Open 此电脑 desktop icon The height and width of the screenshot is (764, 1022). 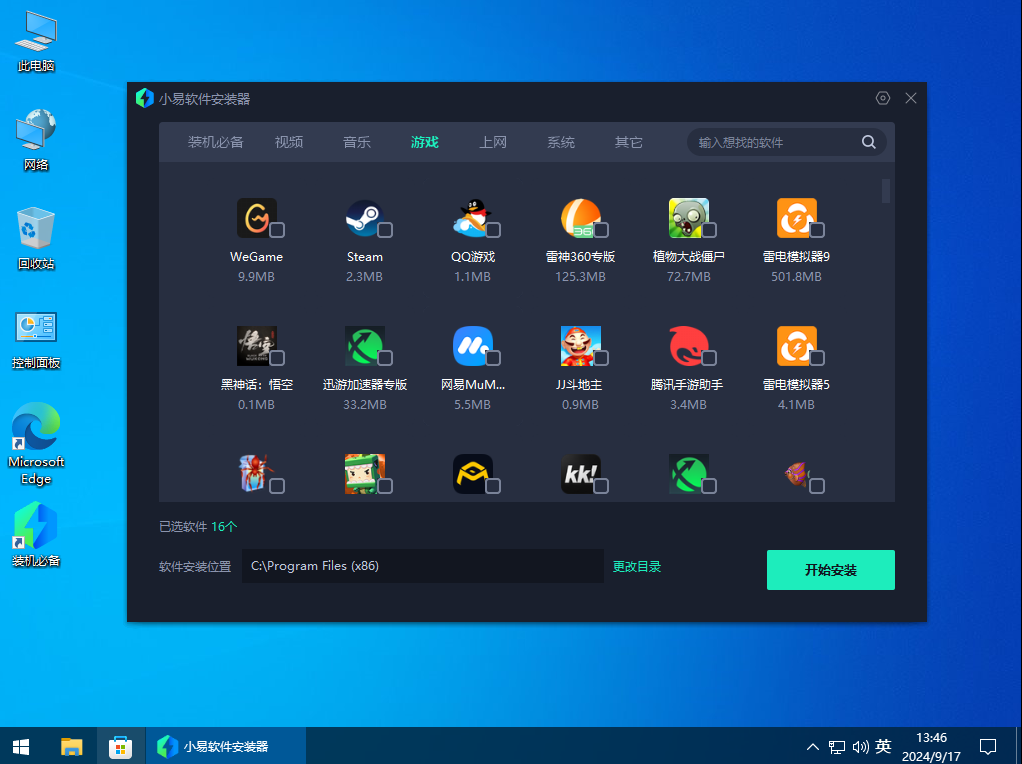(x=36, y=42)
